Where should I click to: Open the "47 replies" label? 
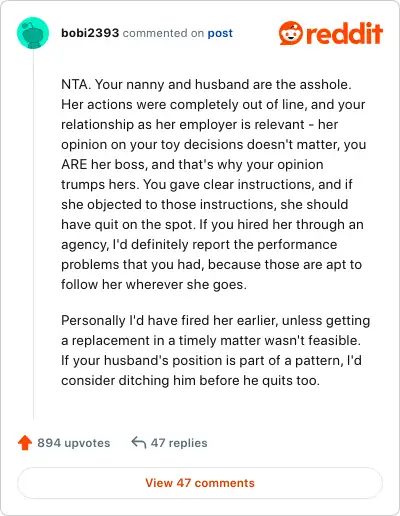click(179, 443)
